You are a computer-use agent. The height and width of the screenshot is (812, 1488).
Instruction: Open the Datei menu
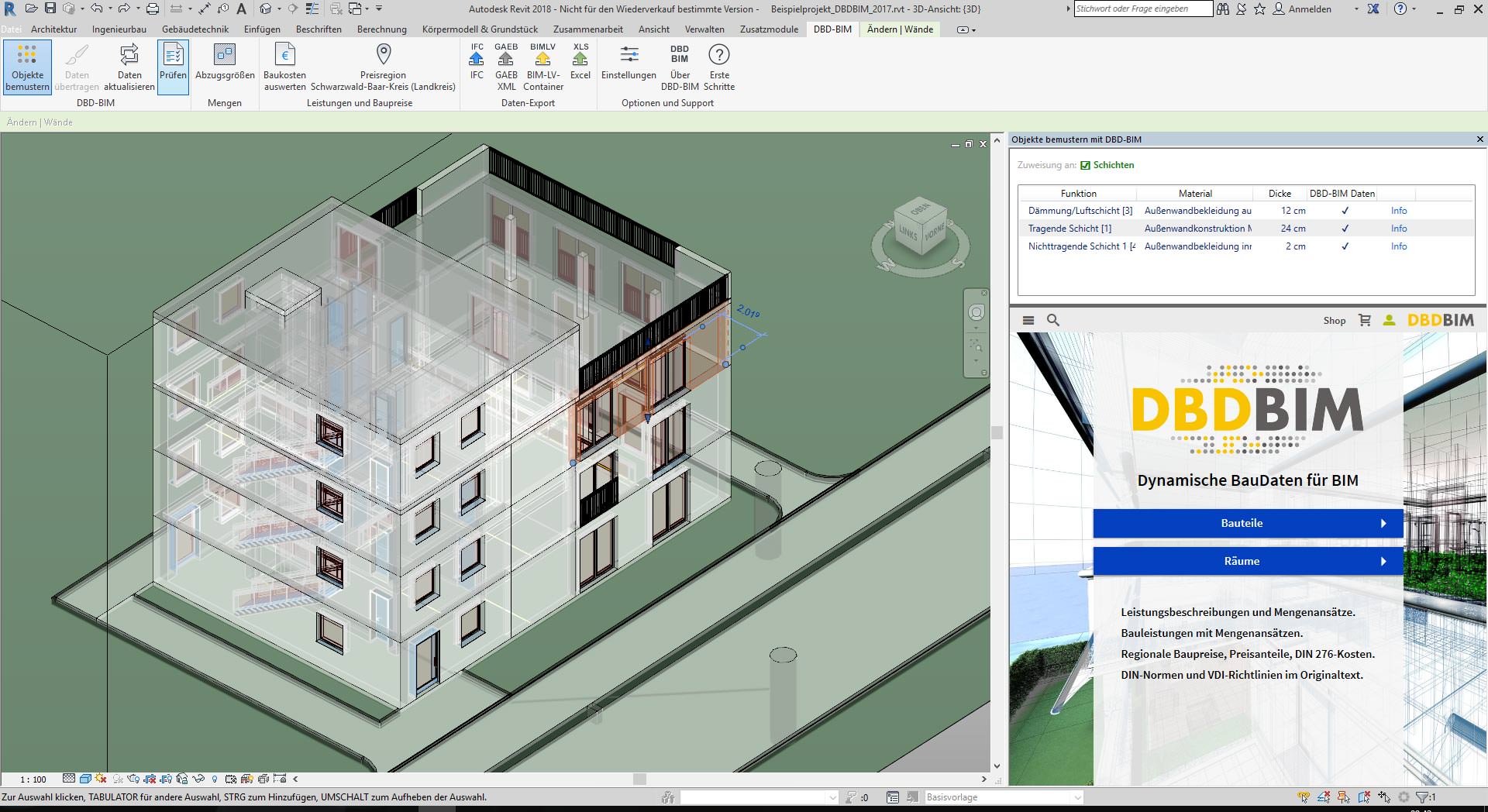click(x=11, y=29)
